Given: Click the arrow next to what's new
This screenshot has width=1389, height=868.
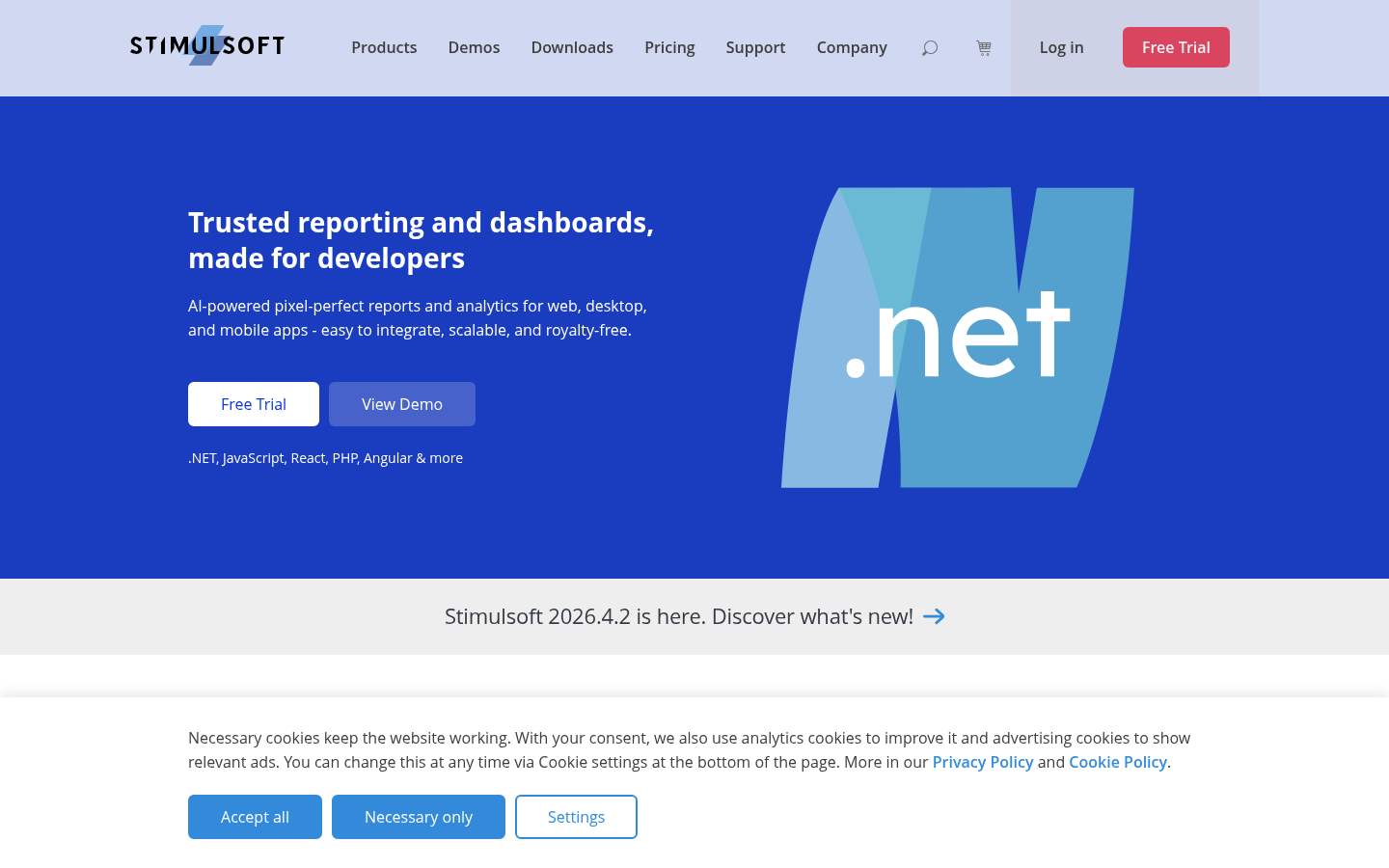Looking at the screenshot, I should [934, 616].
